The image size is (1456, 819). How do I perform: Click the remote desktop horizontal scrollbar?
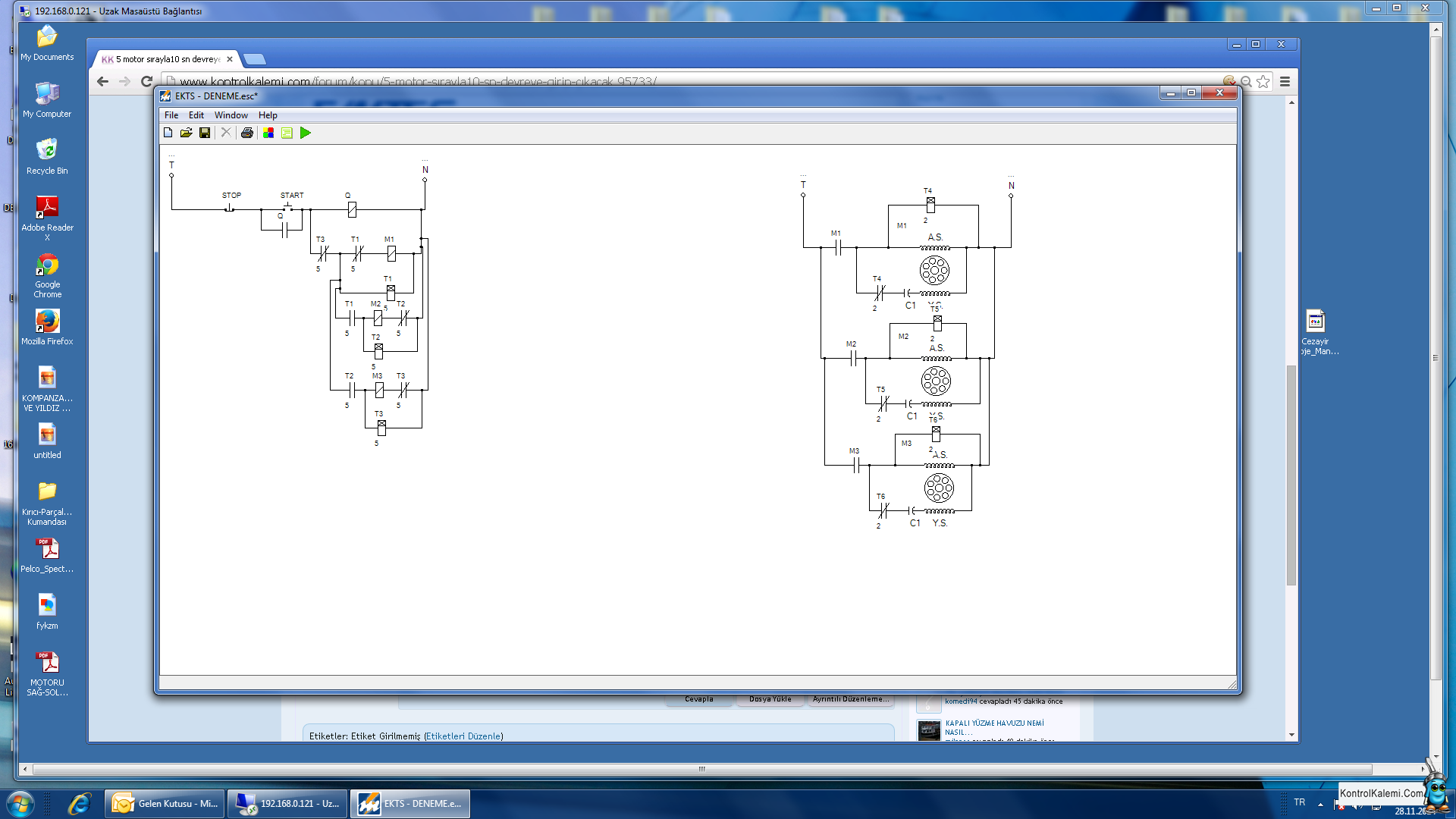pos(702,769)
